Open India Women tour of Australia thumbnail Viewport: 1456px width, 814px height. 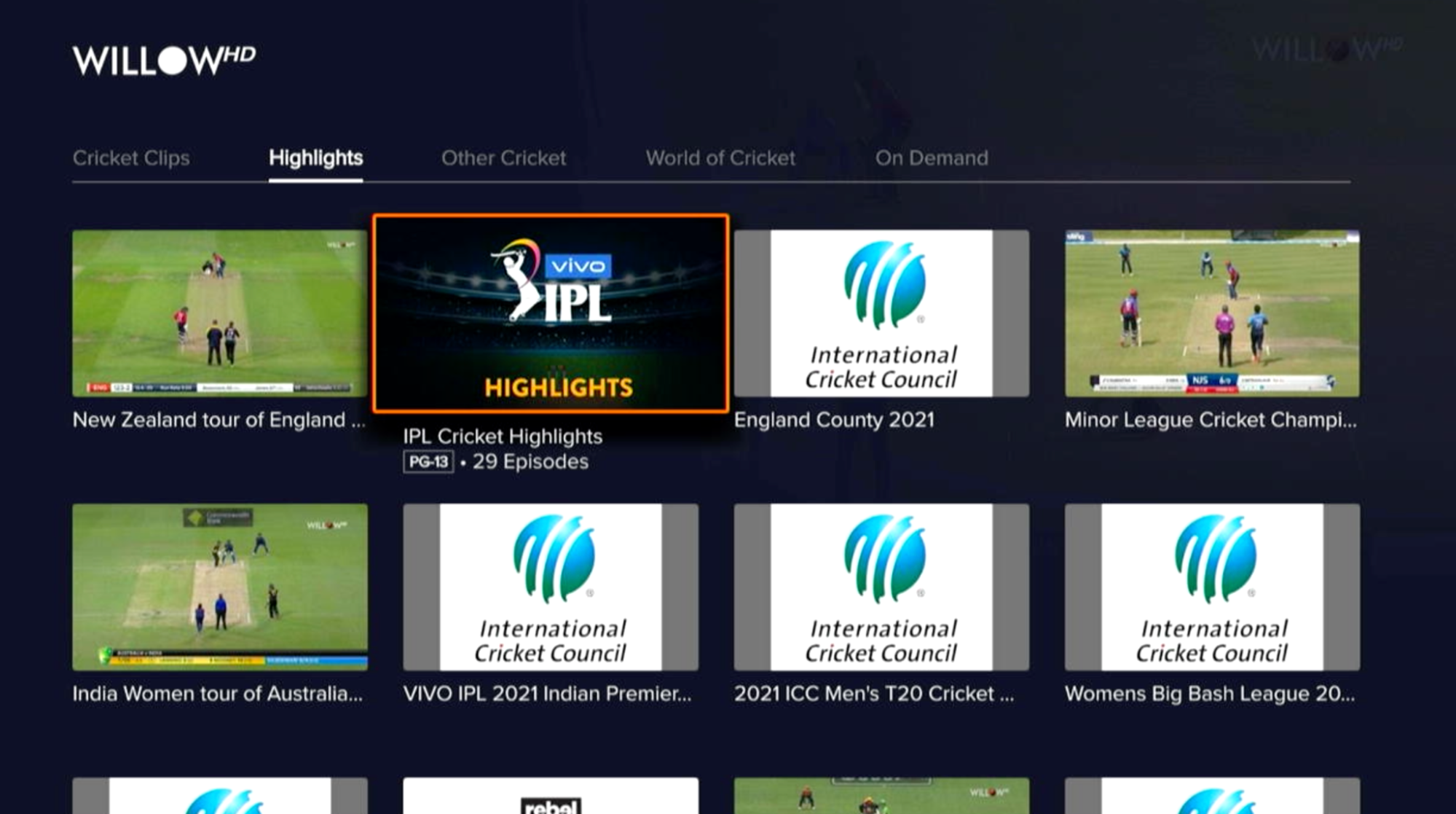(x=220, y=587)
